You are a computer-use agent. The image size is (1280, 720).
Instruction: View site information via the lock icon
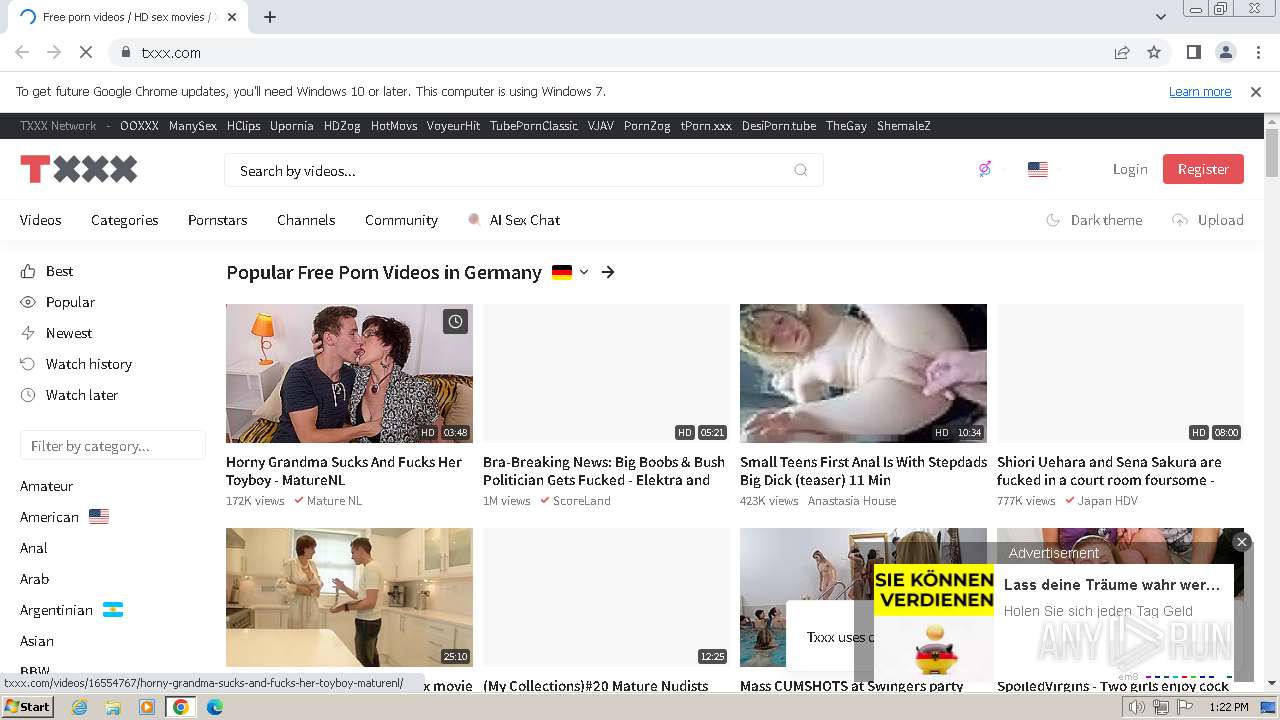(125, 52)
